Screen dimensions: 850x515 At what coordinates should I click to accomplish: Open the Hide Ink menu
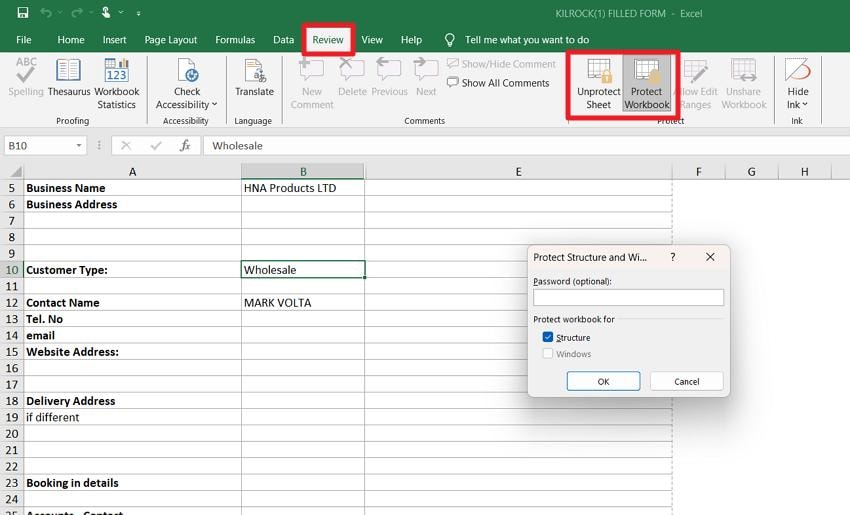[797, 84]
